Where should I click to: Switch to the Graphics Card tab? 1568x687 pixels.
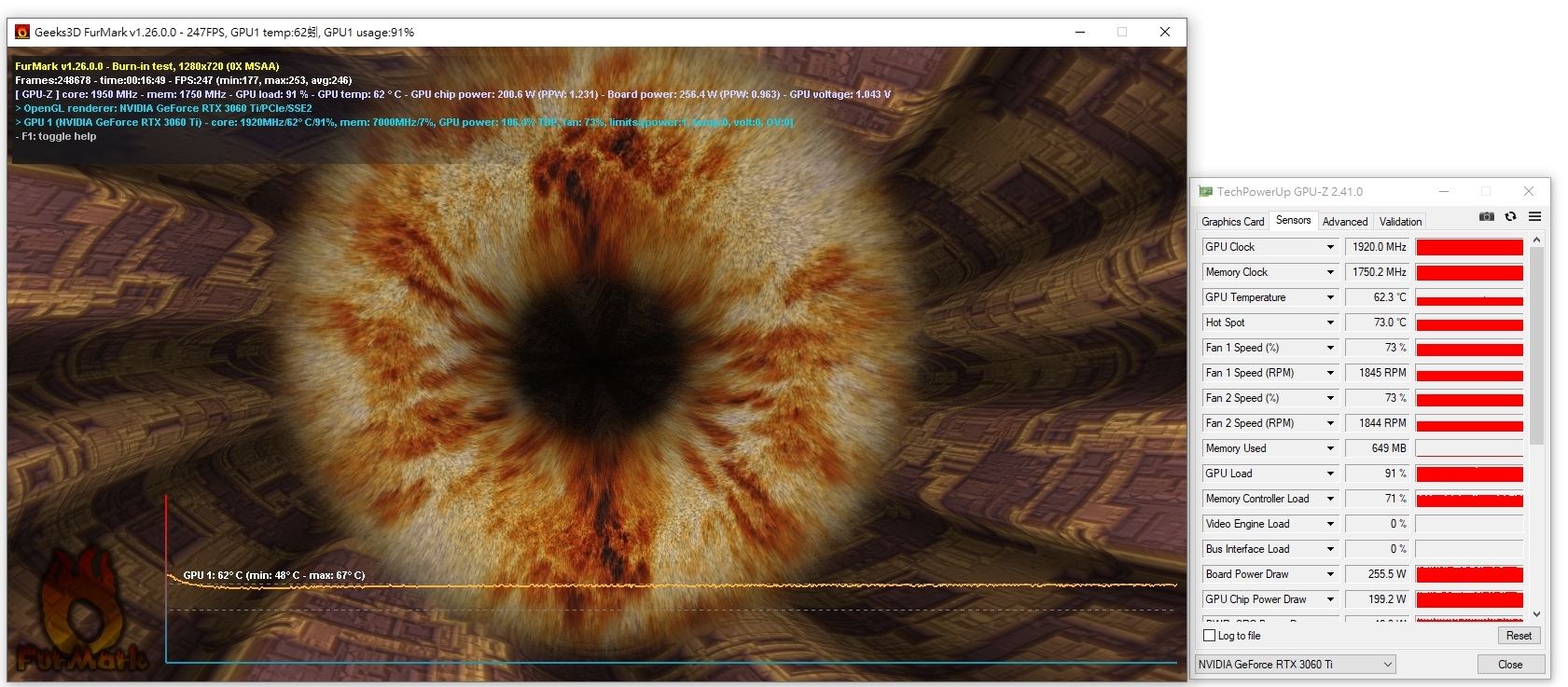click(x=1232, y=222)
